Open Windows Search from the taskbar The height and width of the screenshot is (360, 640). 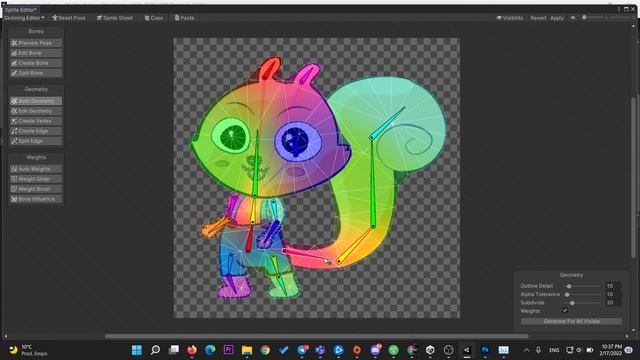[x=155, y=350]
